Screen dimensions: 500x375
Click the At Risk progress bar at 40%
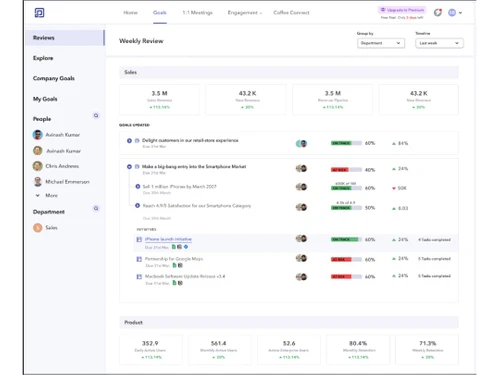tap(346, 170)
